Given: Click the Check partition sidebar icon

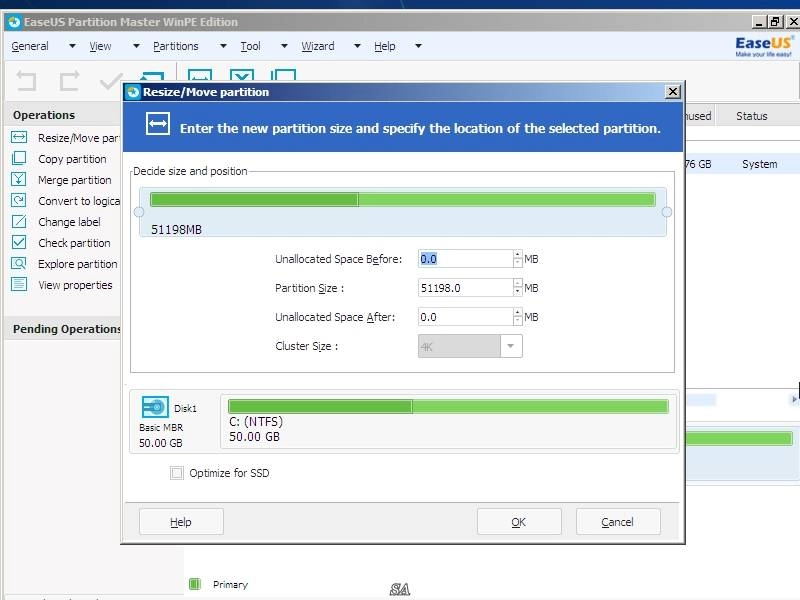Looking at the screenshot, I should pos(19,242).
